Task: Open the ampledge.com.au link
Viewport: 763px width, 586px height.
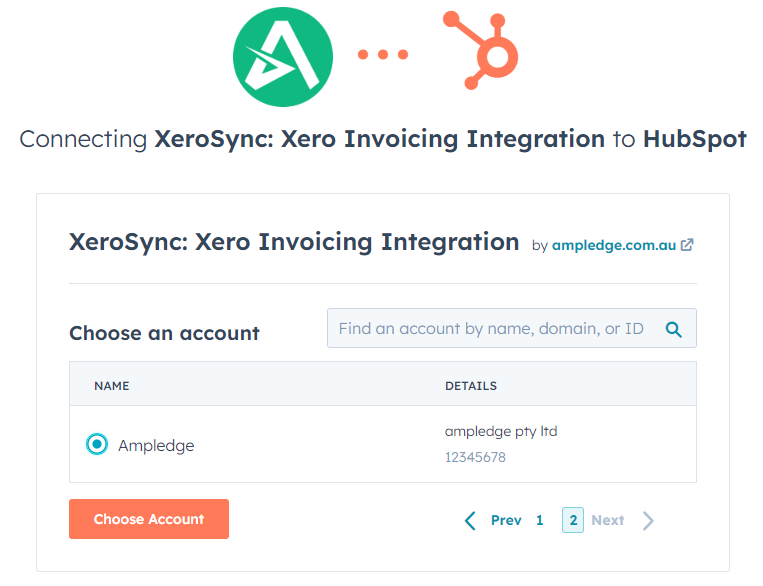Action: (x=614, y=245)
